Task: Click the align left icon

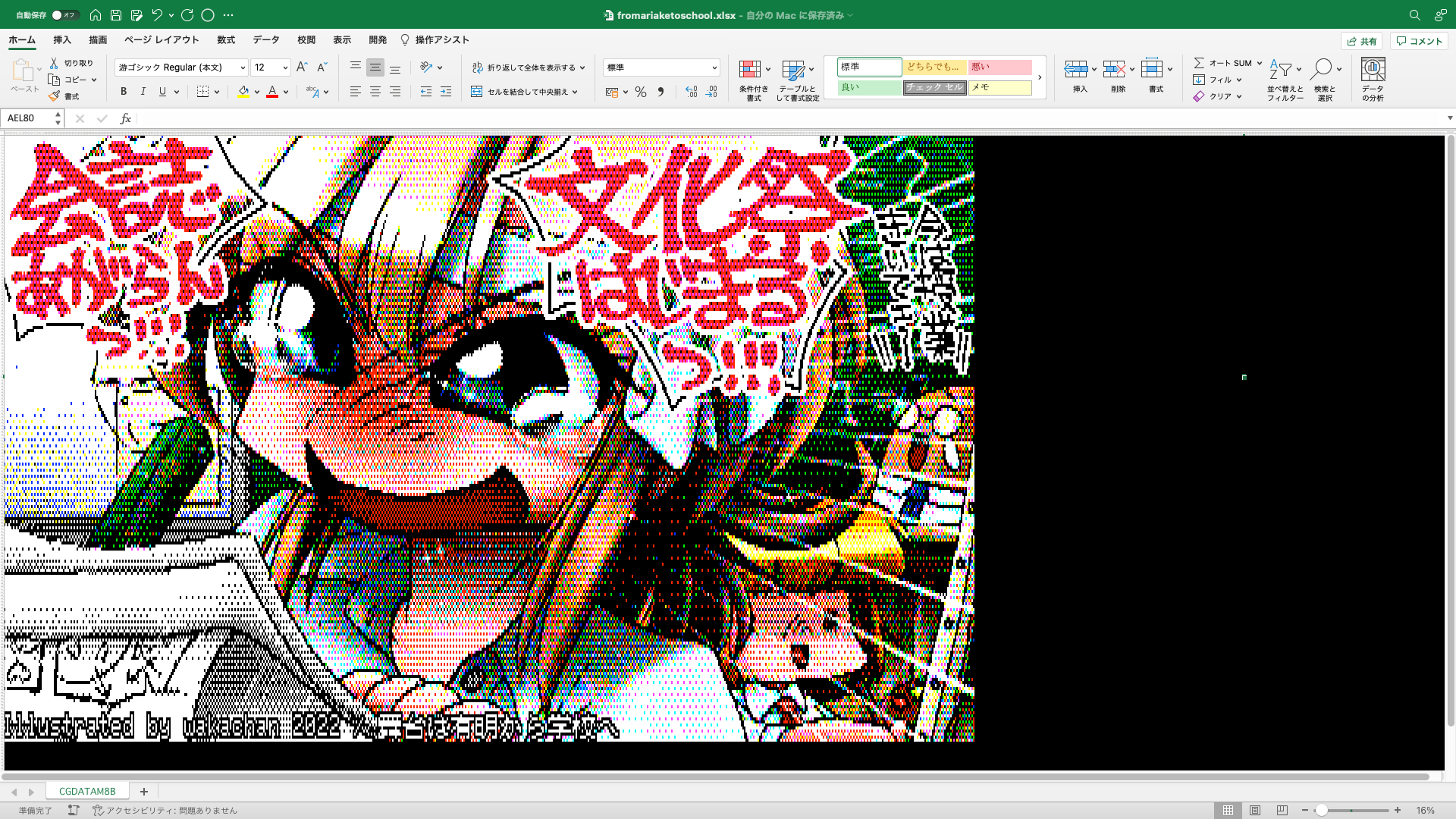Action: 355,92
